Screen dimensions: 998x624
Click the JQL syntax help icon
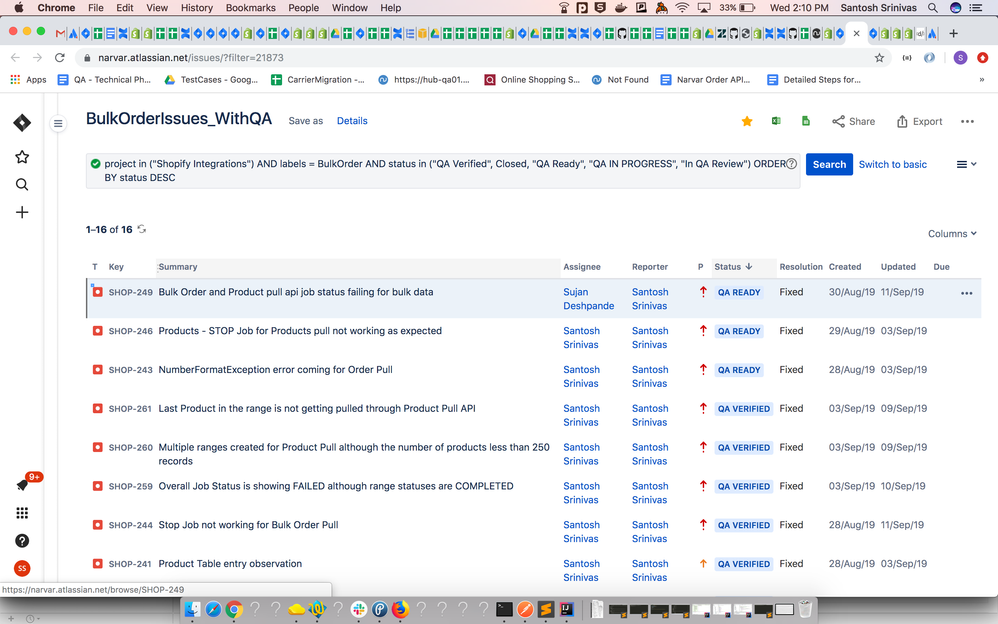point(792,164)
